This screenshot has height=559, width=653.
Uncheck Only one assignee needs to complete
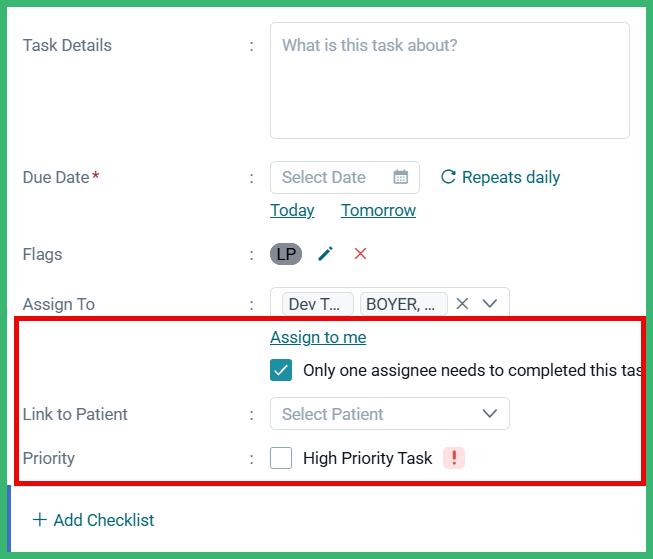coord(281,370)
